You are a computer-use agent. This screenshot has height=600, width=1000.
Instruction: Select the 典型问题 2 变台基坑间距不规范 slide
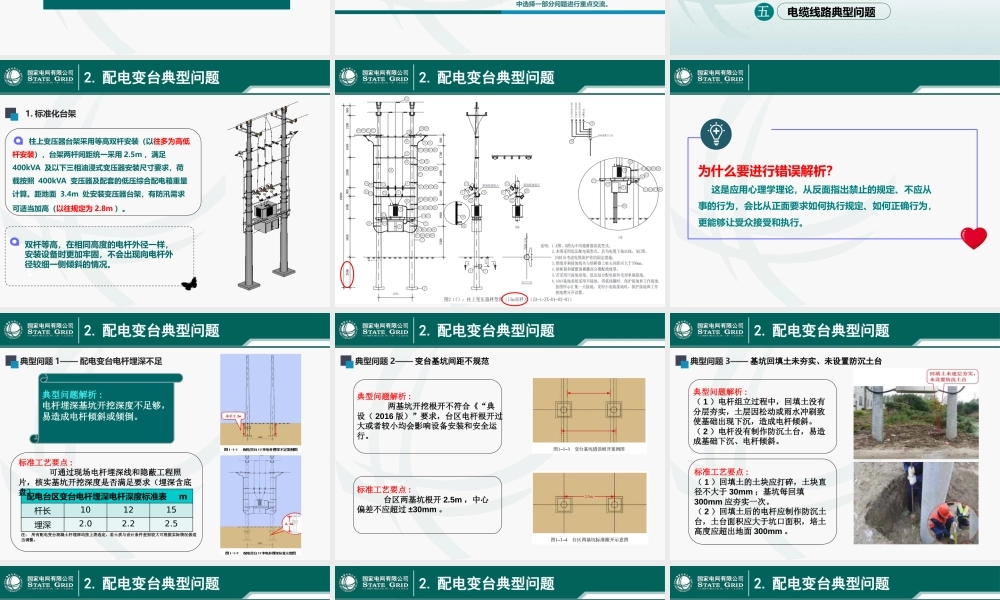[x=499, y=437]
